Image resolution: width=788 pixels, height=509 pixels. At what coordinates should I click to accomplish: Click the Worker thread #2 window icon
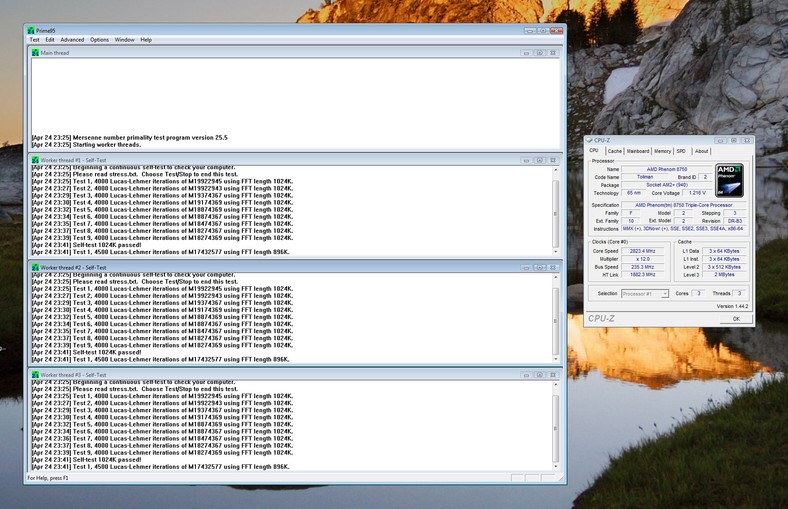pos(36,268)
